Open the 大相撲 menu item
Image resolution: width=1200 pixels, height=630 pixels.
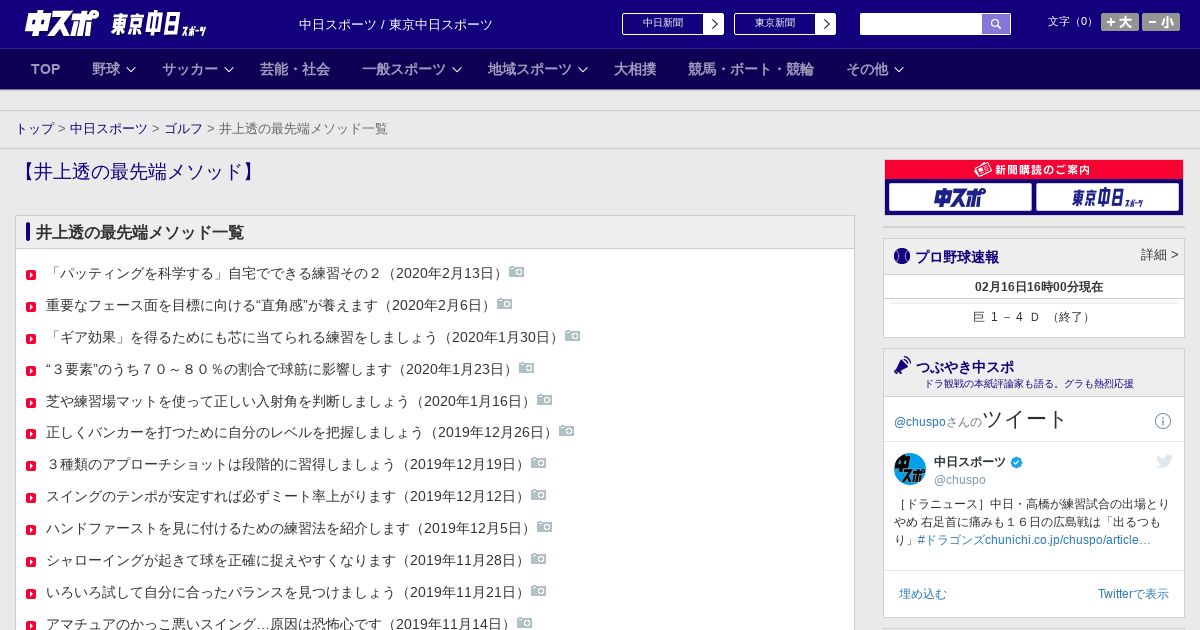[635, 69]
